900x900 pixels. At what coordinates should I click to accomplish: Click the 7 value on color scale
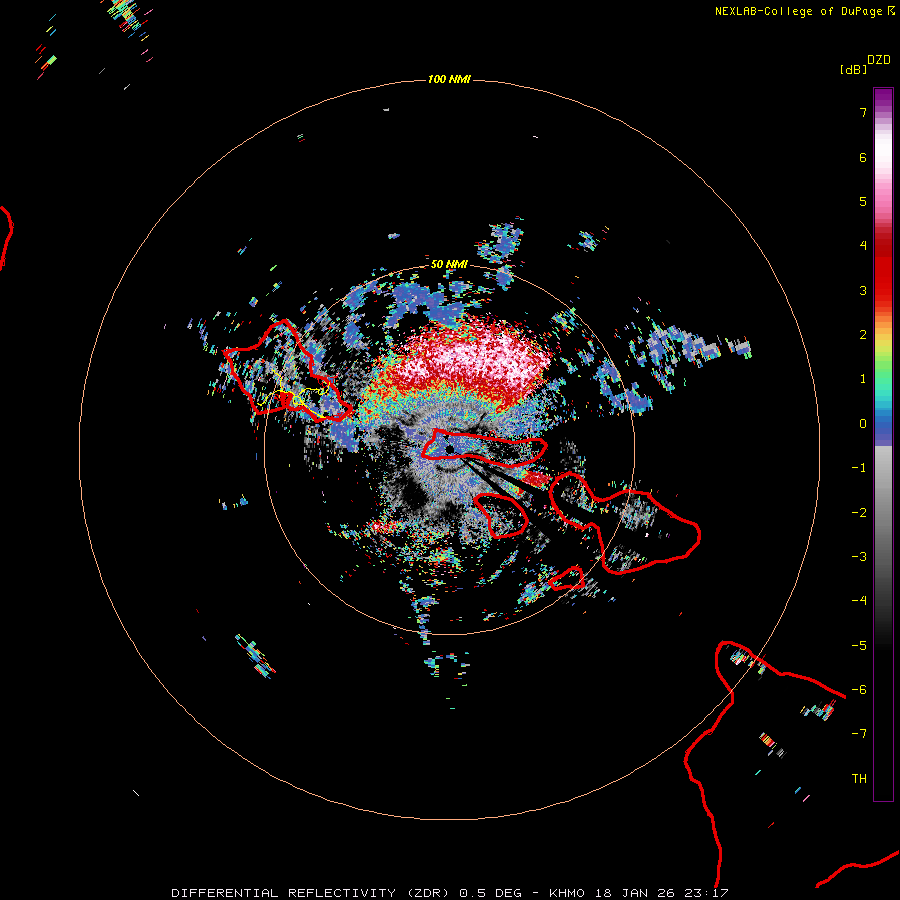click(863, 112)
